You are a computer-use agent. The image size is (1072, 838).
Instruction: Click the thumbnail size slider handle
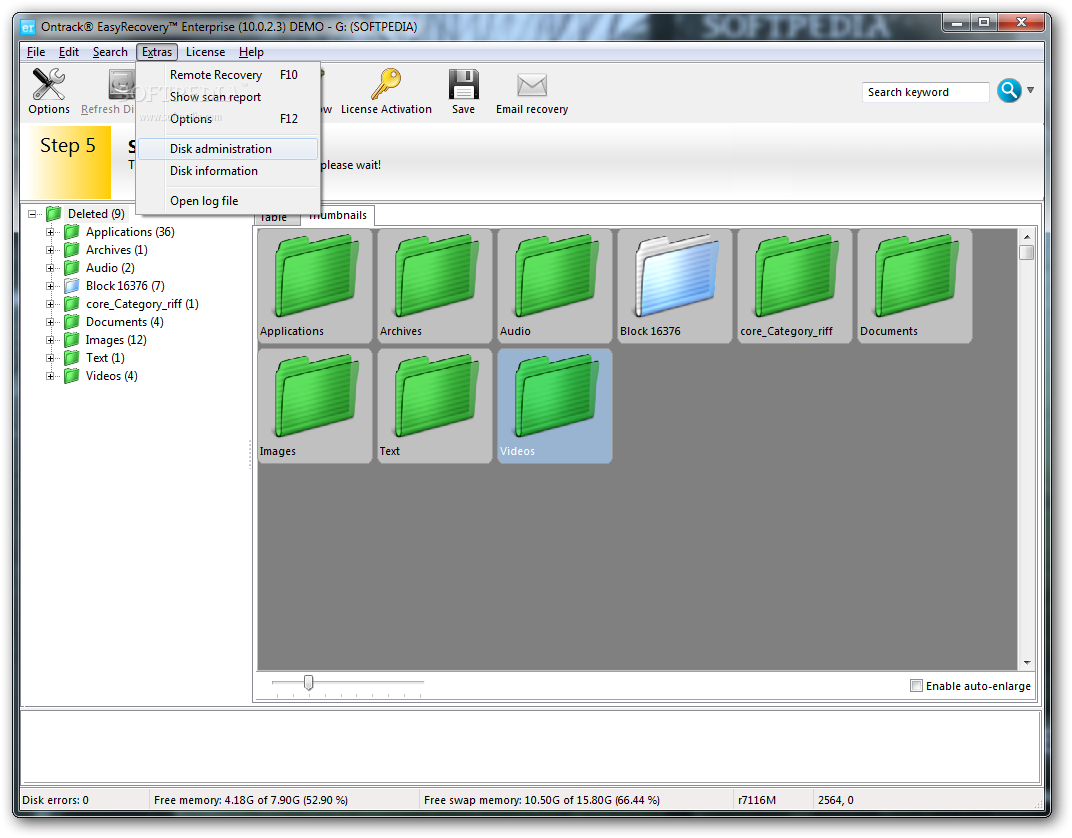pyautogui.click(x=308, y=682)
